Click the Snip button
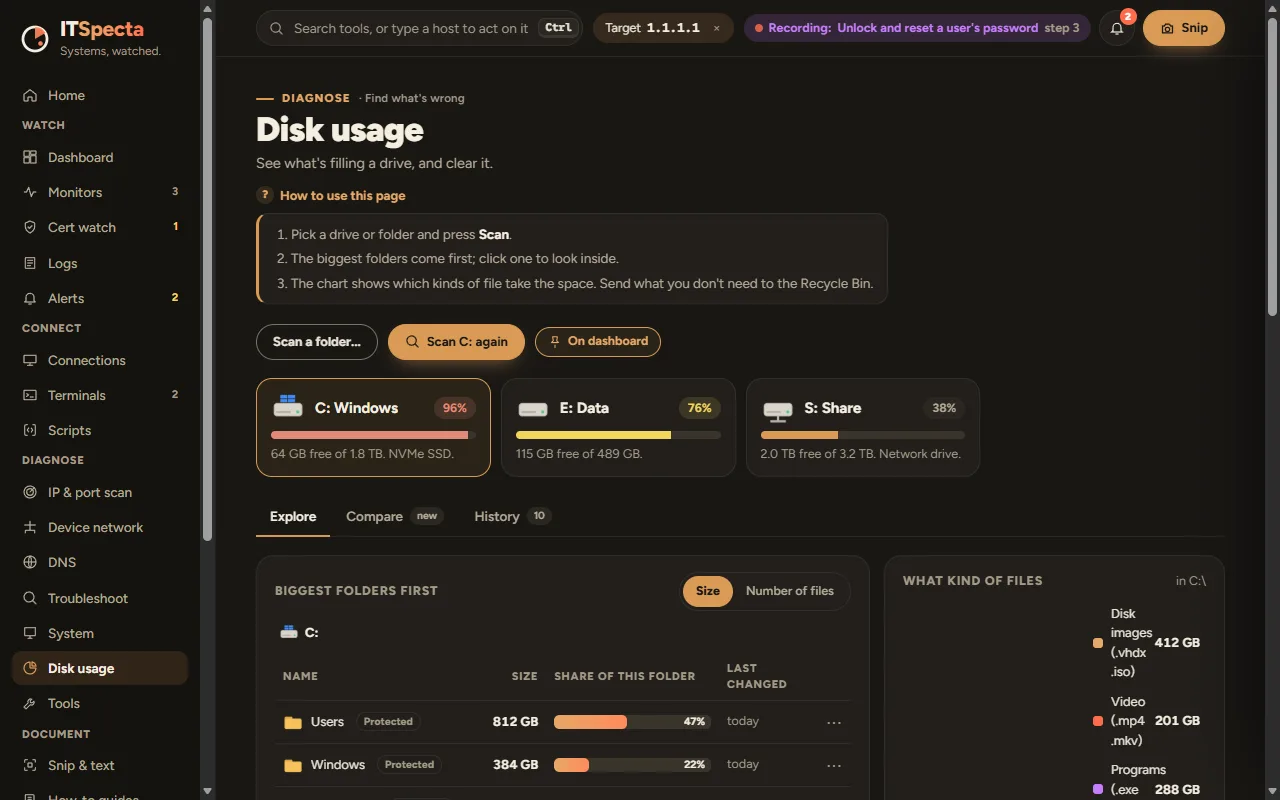The height and width of the screenshot is (800, 1280). click(x=1184, y=28)
